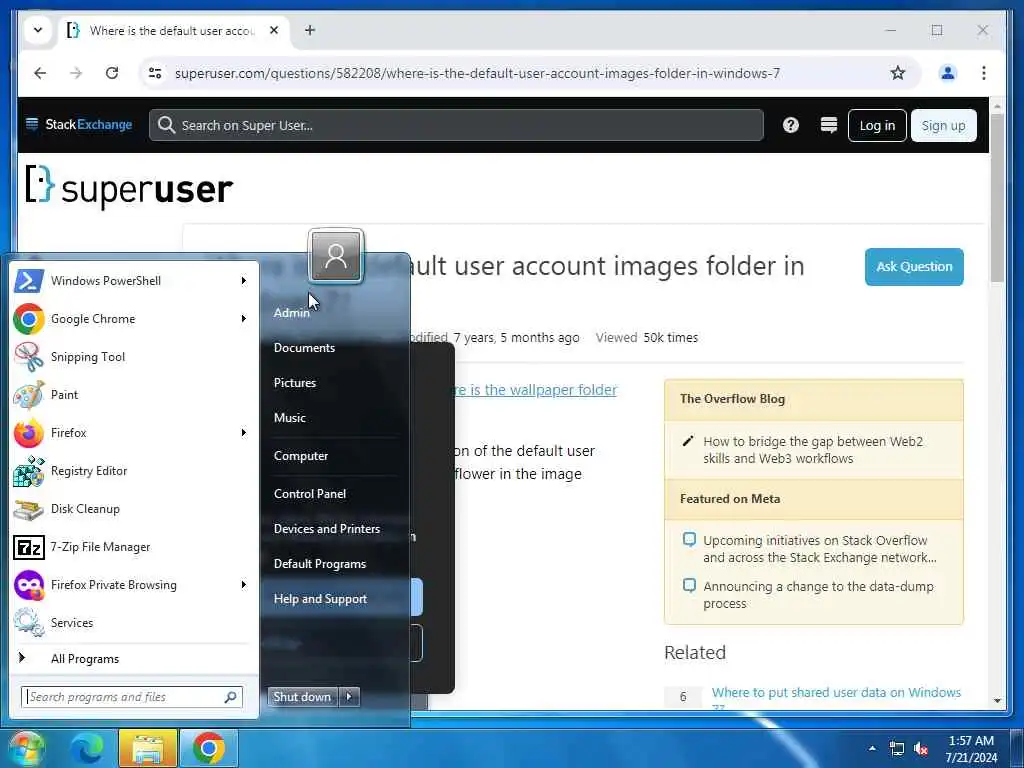
Task: Click the user account picture icon
Action: [x=336, y=256]
